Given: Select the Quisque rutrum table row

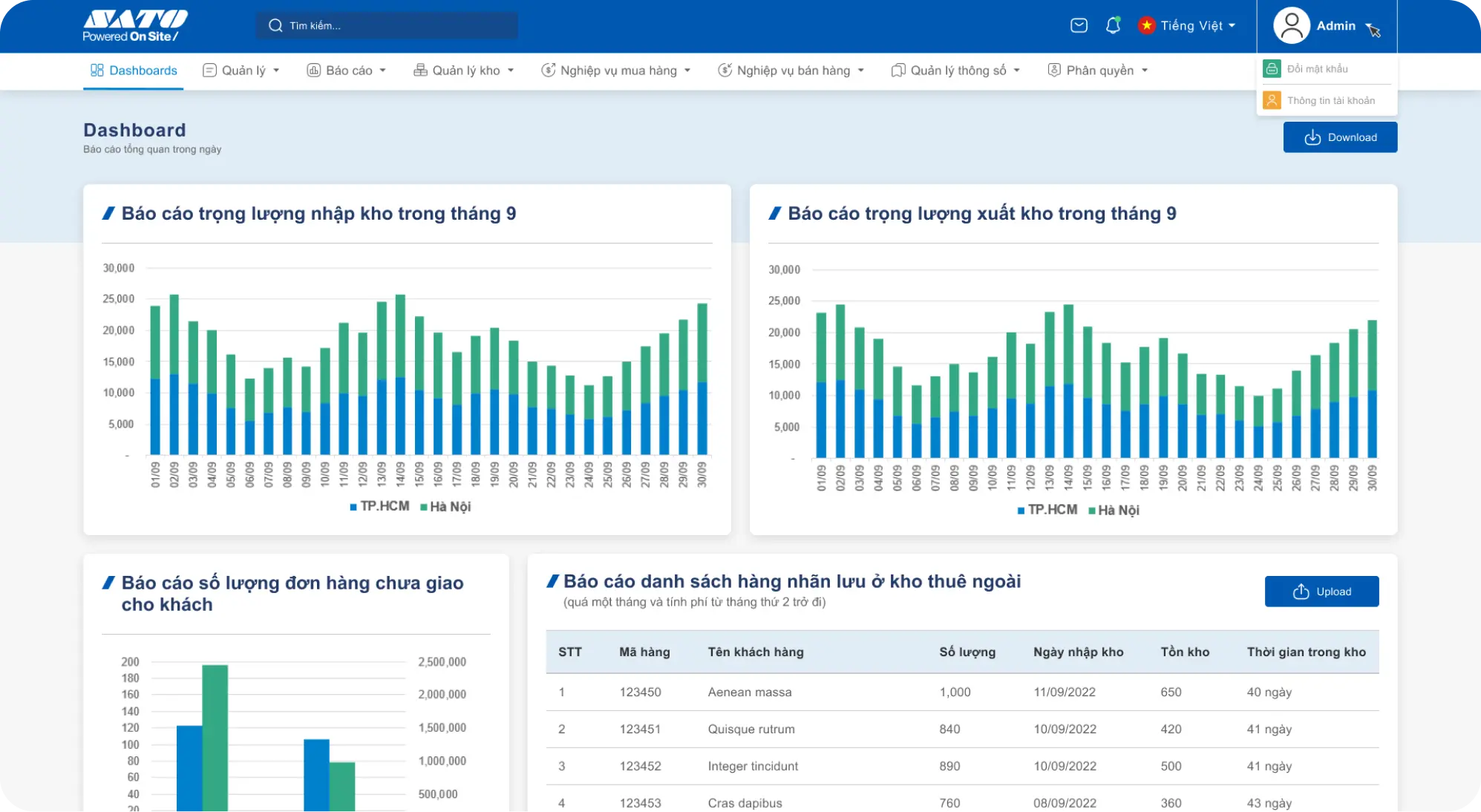Looking at the screenshot, I should point(962,729).
